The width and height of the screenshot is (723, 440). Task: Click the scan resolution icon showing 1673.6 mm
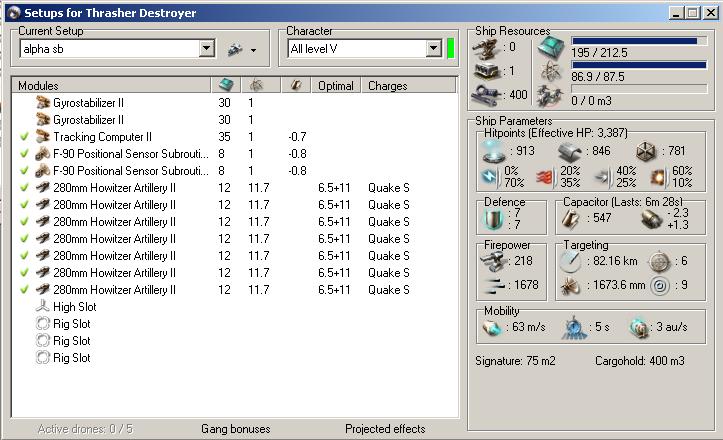570,286
